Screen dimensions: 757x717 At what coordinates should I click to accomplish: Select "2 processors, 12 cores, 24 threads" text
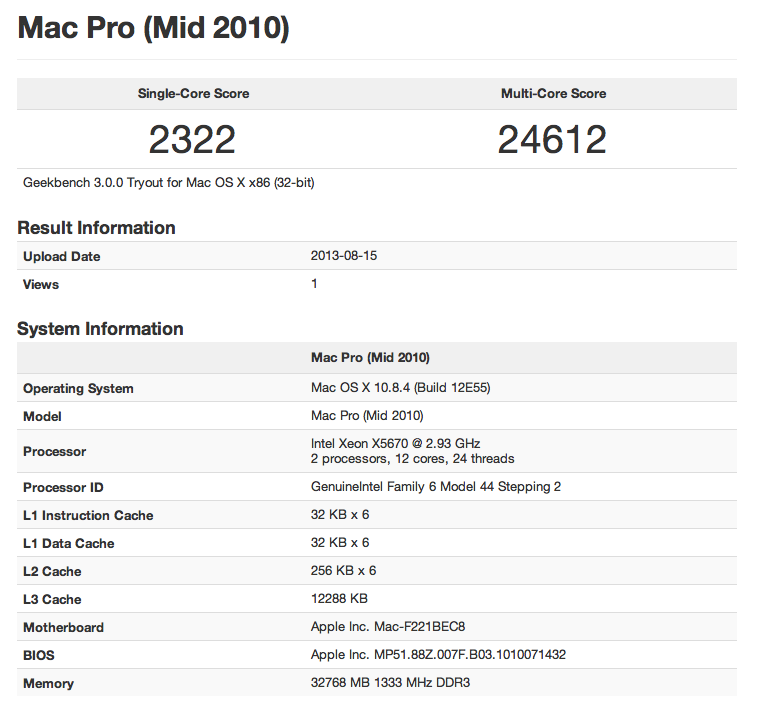[413, 459]
